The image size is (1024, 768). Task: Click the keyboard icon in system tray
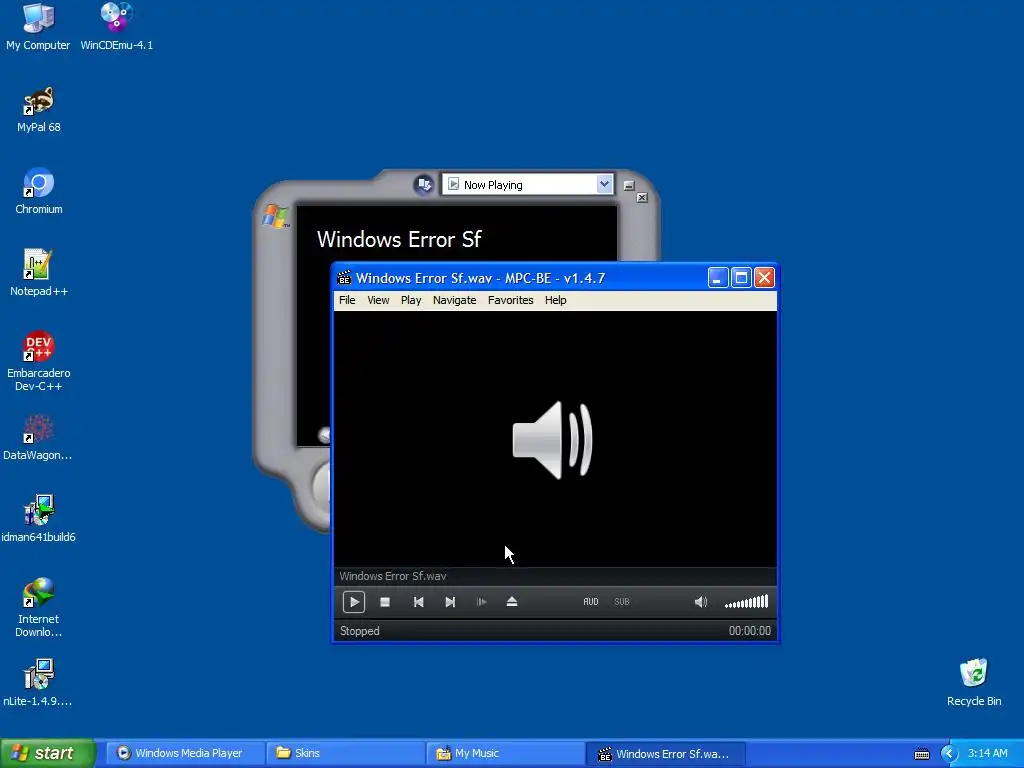(x=921, y=754)
